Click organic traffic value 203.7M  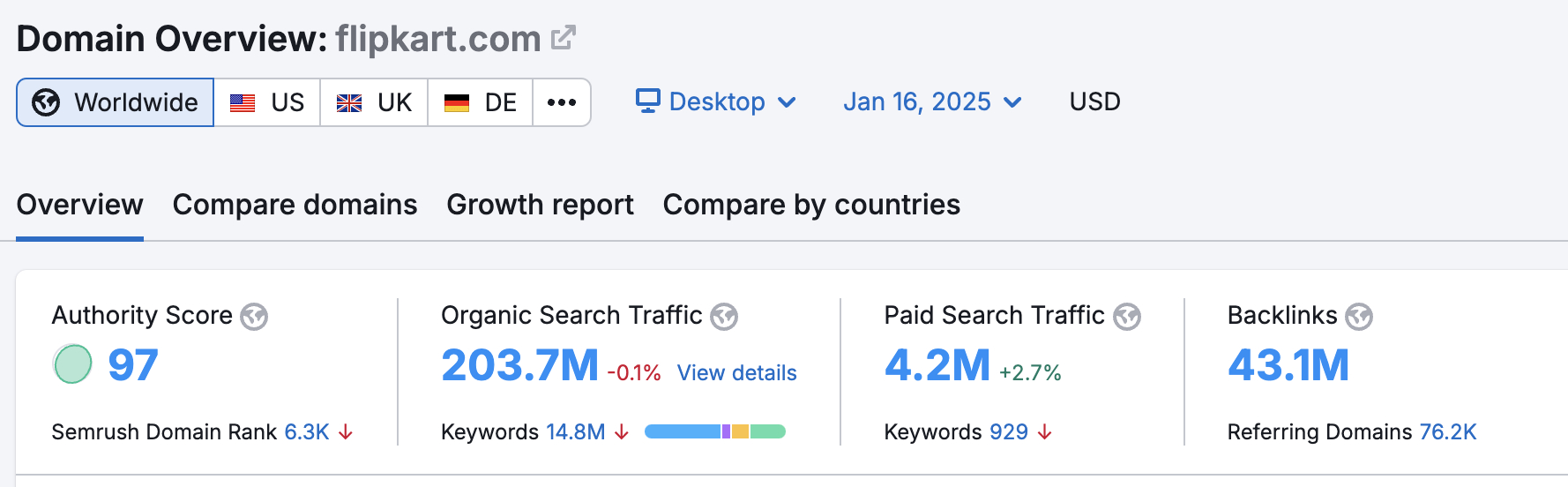coord(519,365)
